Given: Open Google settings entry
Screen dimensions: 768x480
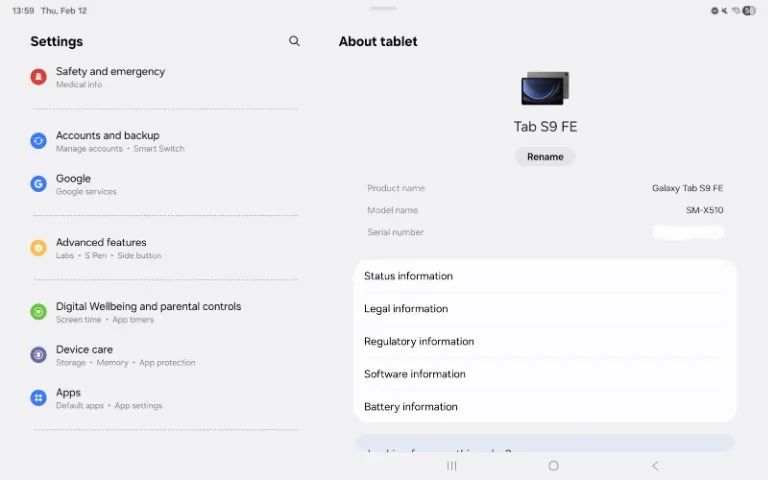Looking at the screenshot, I should [x=165, y=184].
